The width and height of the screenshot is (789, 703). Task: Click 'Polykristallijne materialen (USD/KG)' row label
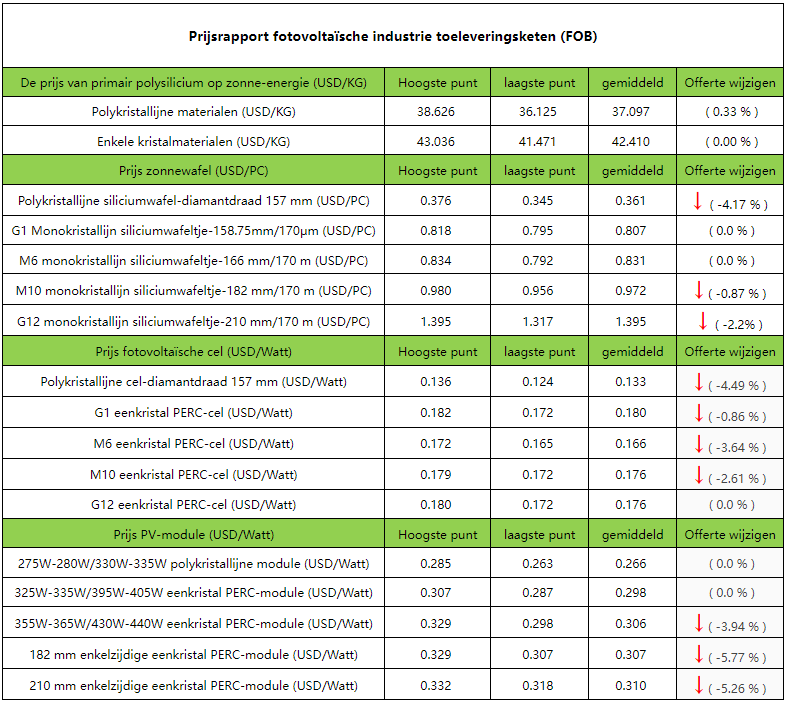[194, 112]
